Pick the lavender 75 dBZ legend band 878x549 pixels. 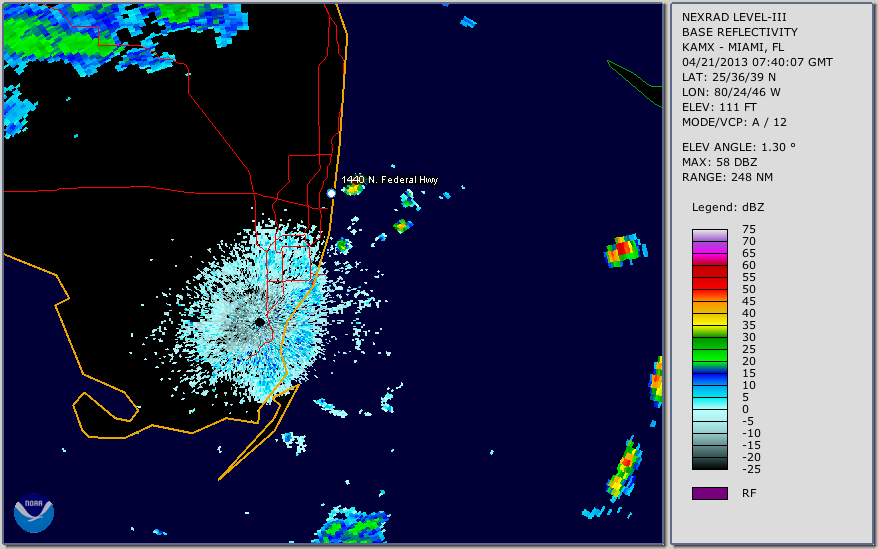tap(710, 235)
